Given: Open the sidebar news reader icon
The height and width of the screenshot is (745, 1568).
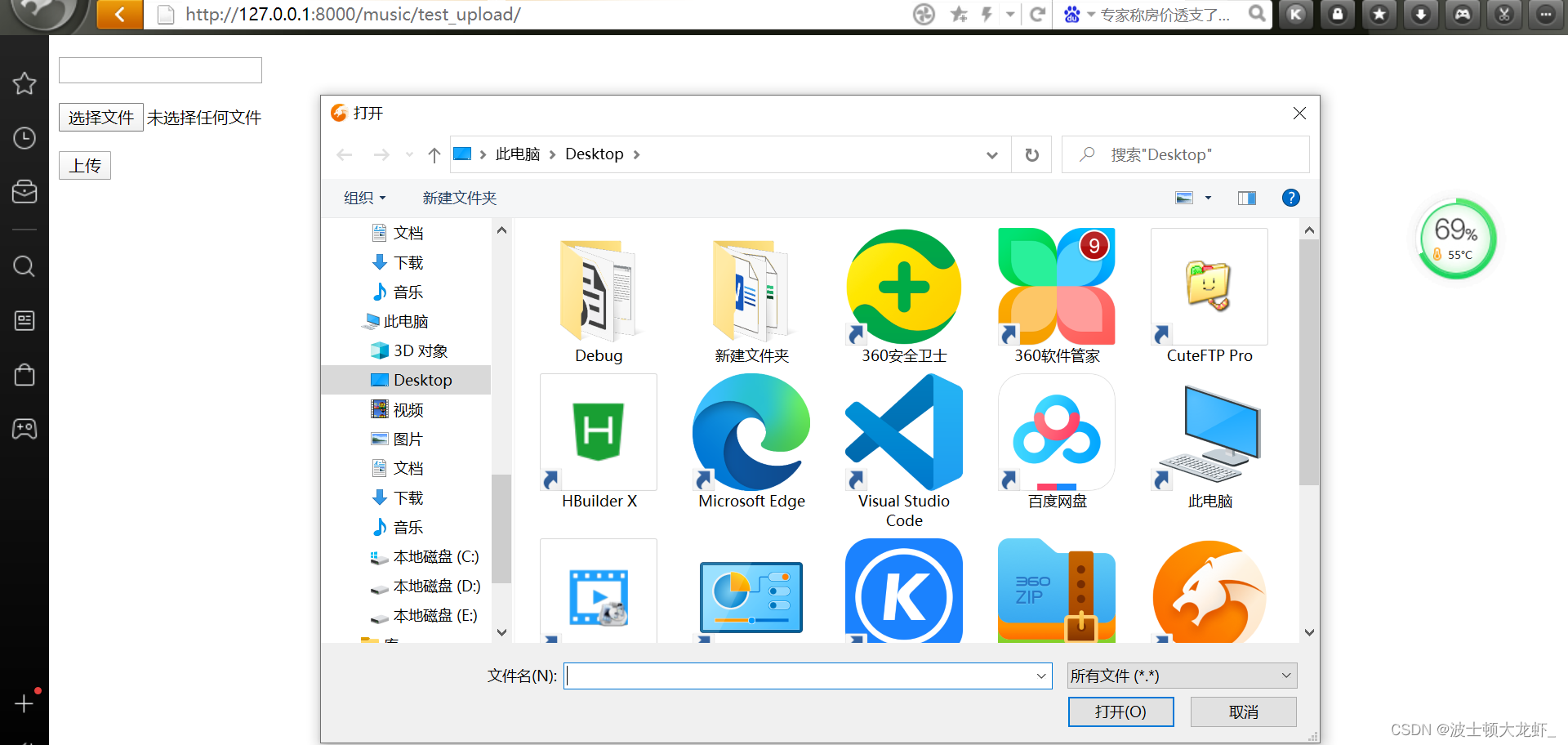Looking at the screenshot, I should [x=24, y=320].
